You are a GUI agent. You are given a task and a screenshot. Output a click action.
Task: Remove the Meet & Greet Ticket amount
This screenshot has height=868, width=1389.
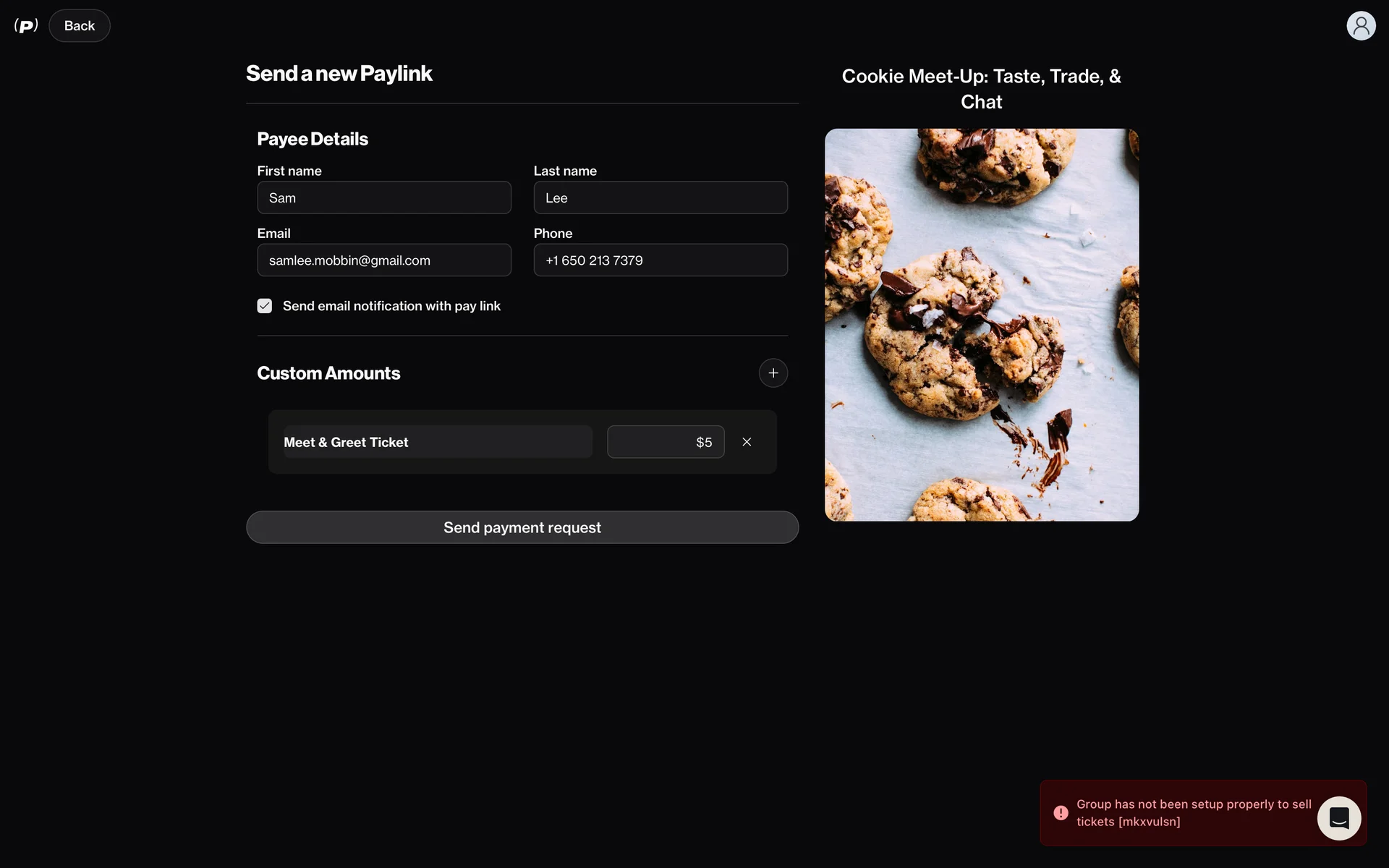[747, 442]
